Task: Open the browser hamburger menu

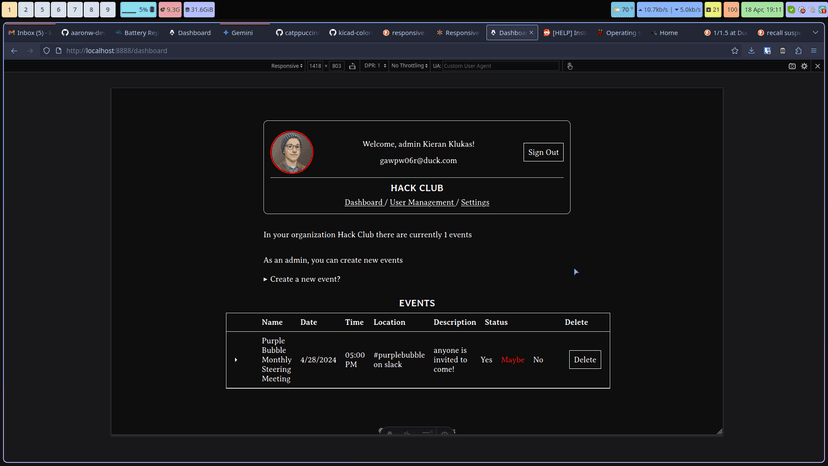Action: pyautogui.click(x=815, y=50)
